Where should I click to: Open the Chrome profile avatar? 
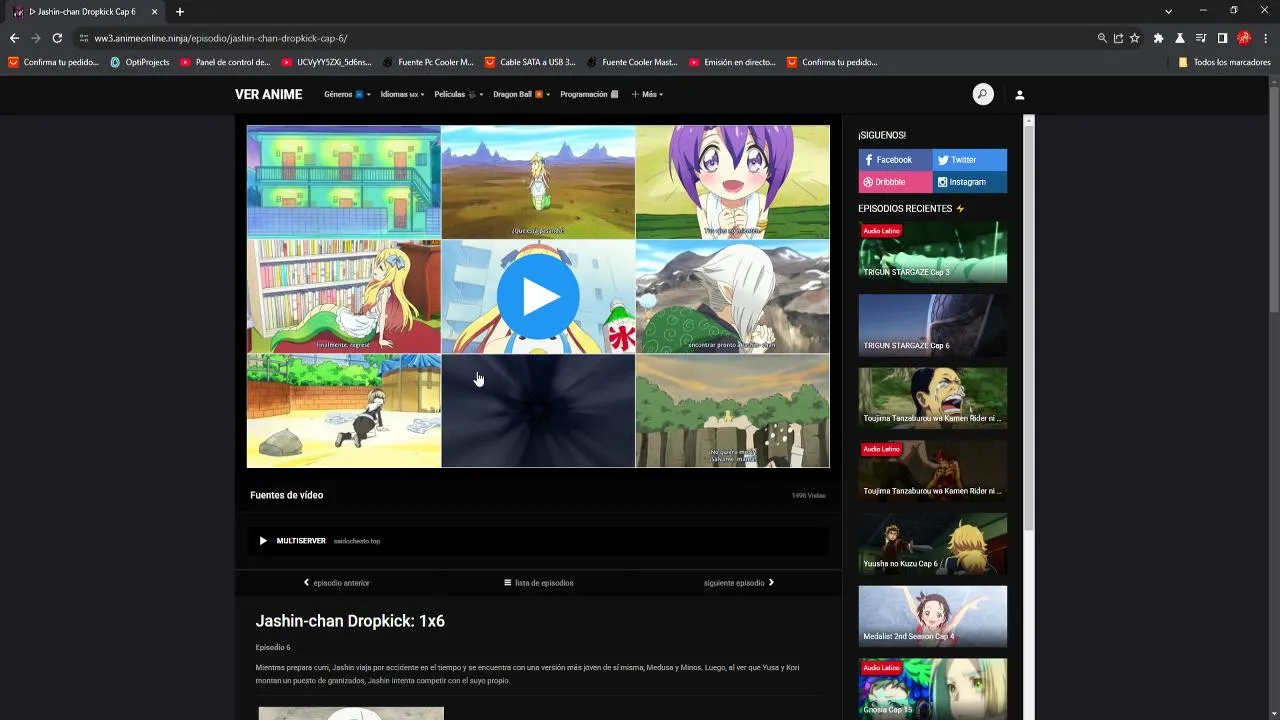point(1244,38)
